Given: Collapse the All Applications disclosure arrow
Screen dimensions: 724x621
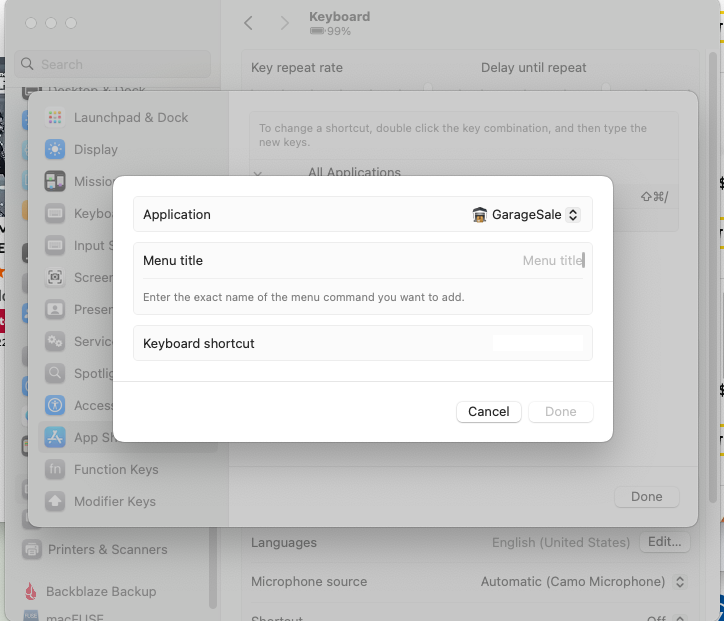Looking at the screenshot, I should coord(258,174).
